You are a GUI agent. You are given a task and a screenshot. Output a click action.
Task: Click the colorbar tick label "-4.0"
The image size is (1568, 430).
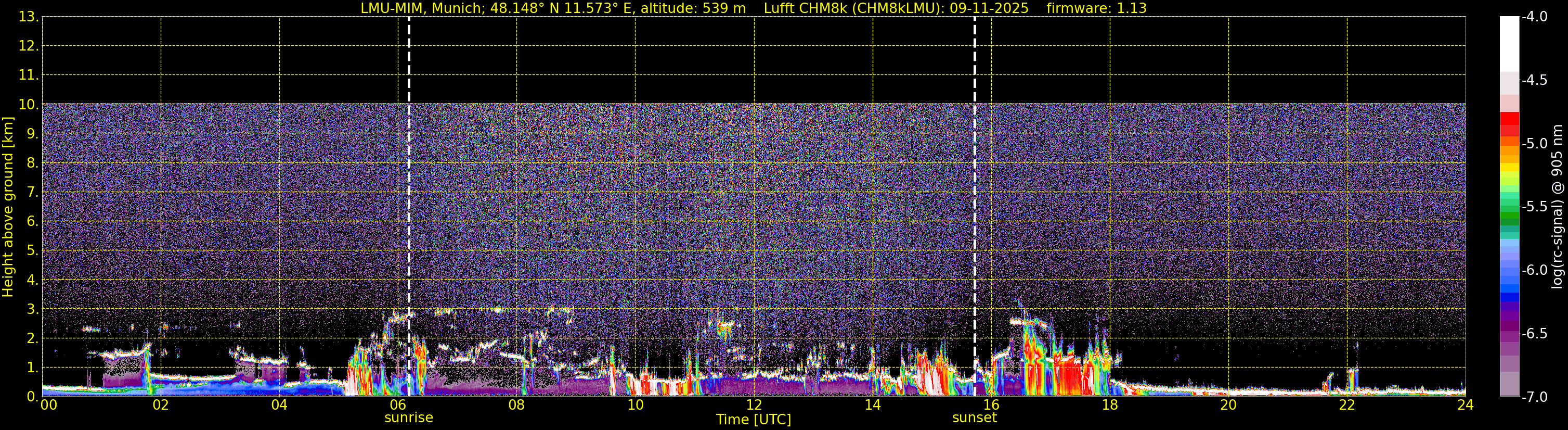pyautogui.click(x=1535, y=17)
